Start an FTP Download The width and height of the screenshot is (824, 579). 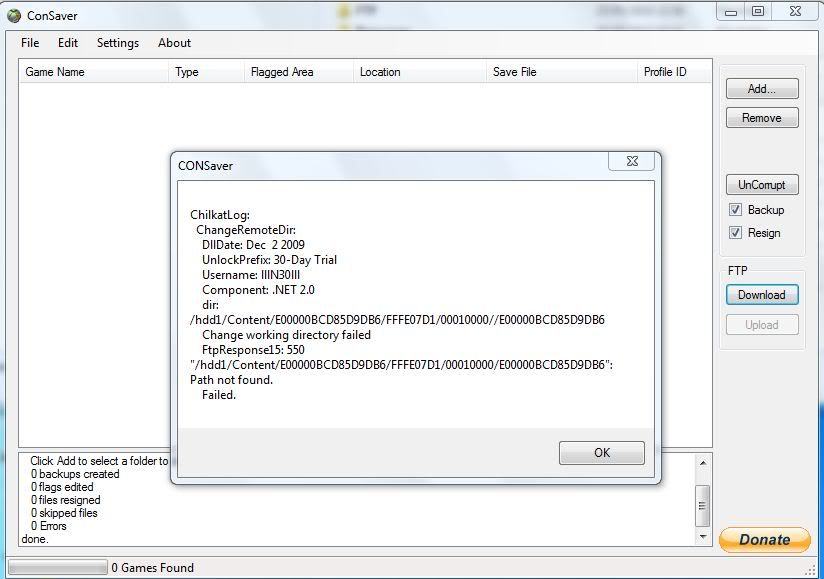tap(762, 294)
